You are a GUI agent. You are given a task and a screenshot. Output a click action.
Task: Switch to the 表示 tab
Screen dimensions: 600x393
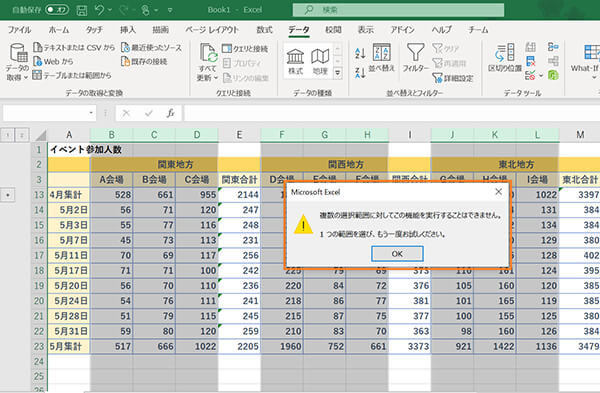[365, 30]
